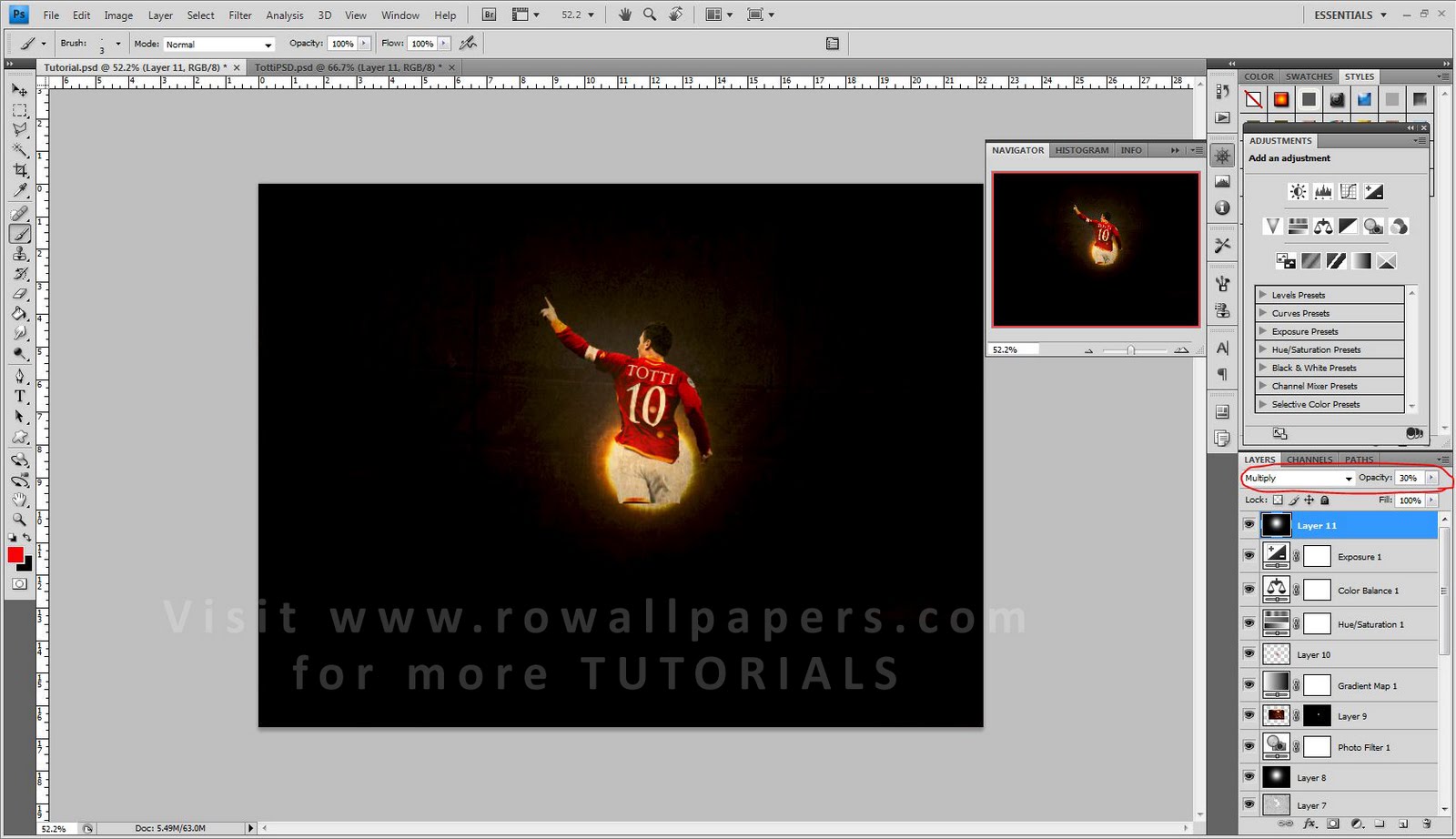The image size is (1456, 839).
Task: Open the brush Opacity slider arrow
Action: click(x=364, y=43)
